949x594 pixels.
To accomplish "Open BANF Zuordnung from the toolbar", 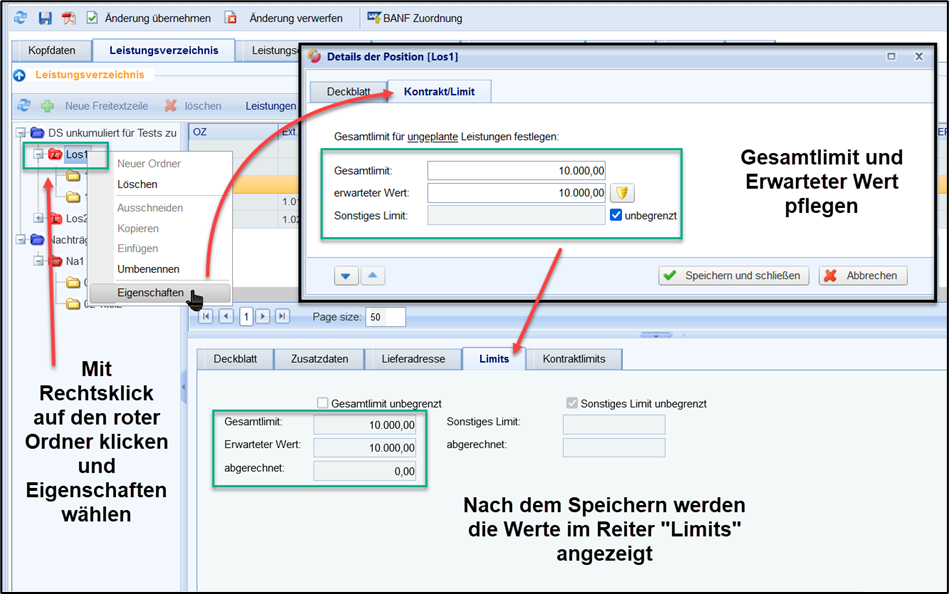I will (x=410, y=18).
